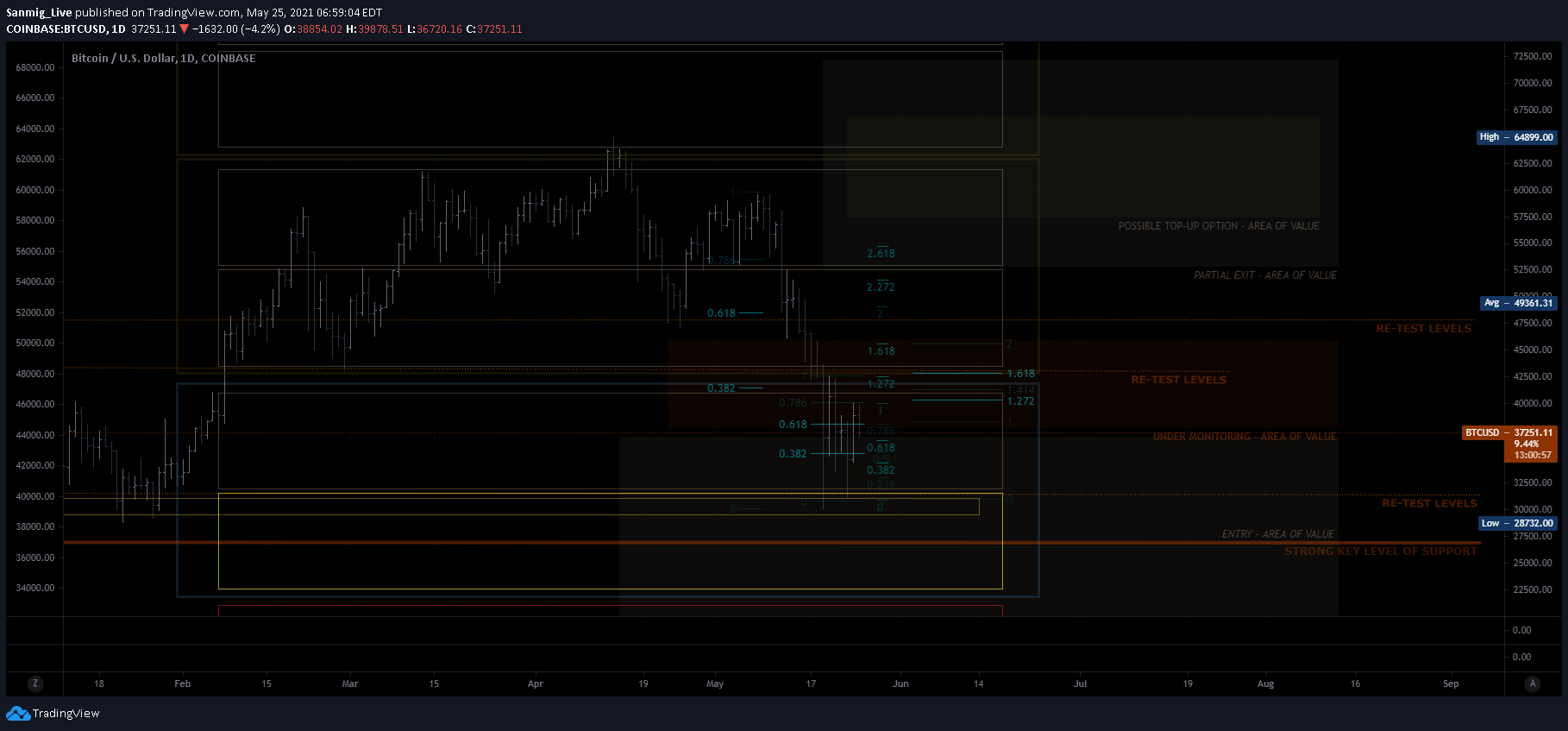Click the Jul label on time axis
Viewport: 1568px width, 731px height.
coord(1080,684)
